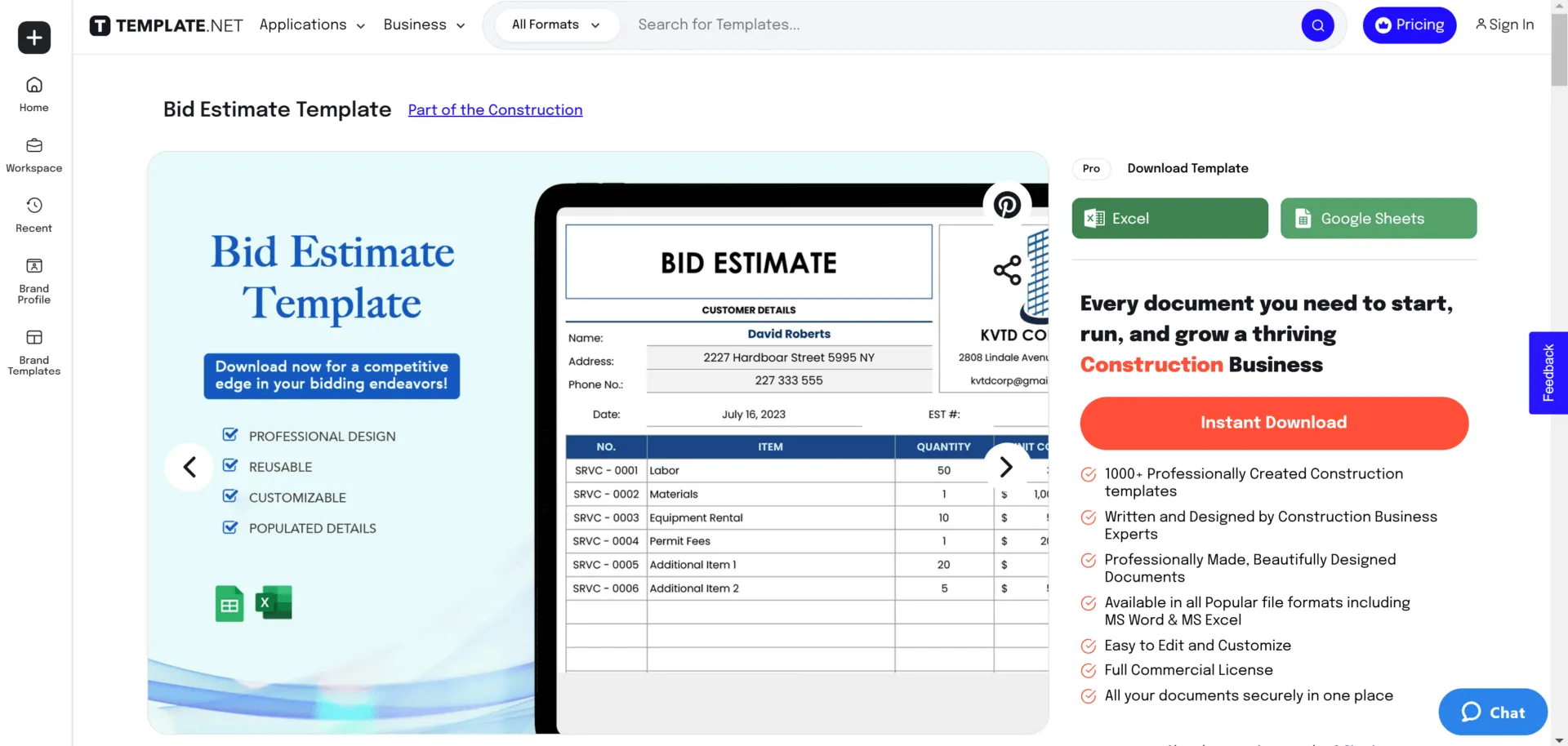
Task: Click the REUSABLE checkmark in preview
Action: (230, 465)
